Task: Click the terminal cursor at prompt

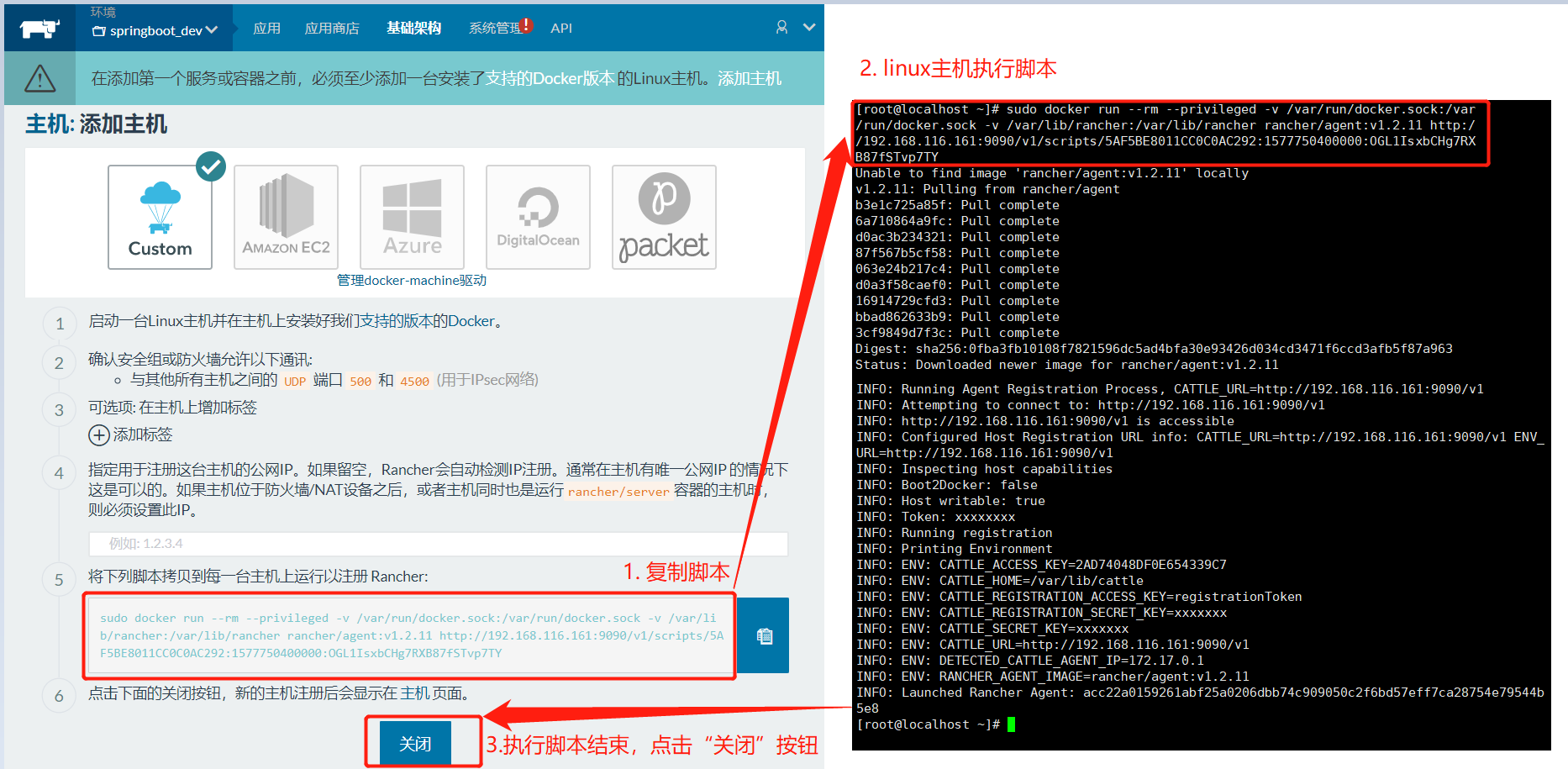Action: [x=1011, y=724]
